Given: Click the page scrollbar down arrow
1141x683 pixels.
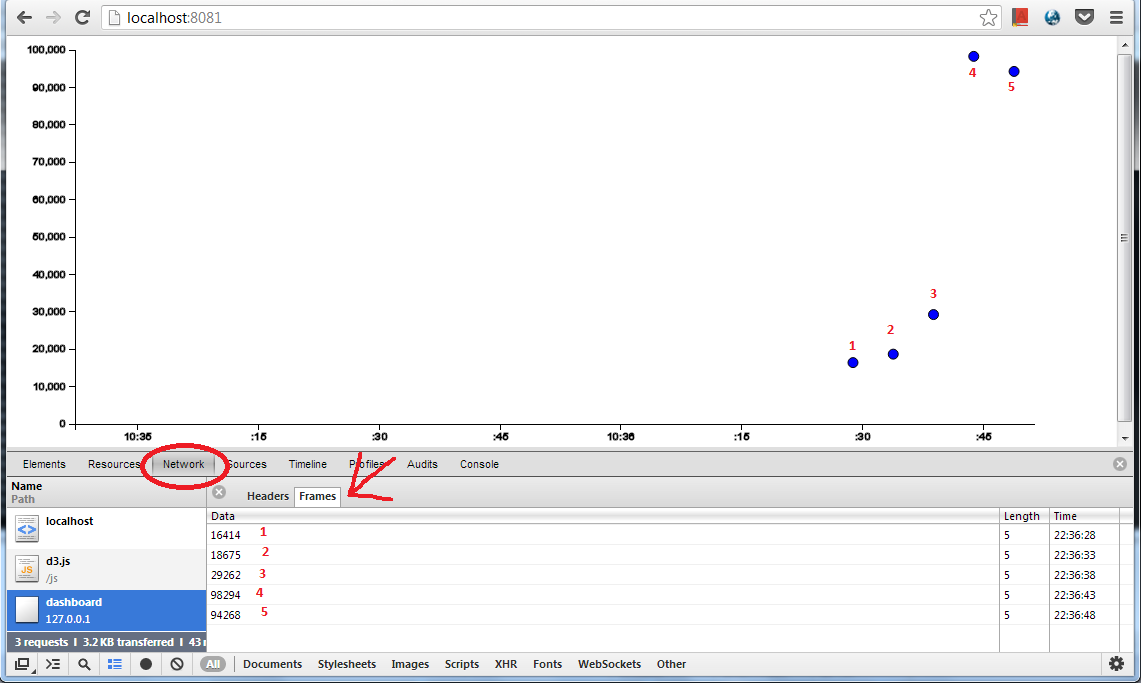Looking at the screenshot, I should click(1125, 438).
